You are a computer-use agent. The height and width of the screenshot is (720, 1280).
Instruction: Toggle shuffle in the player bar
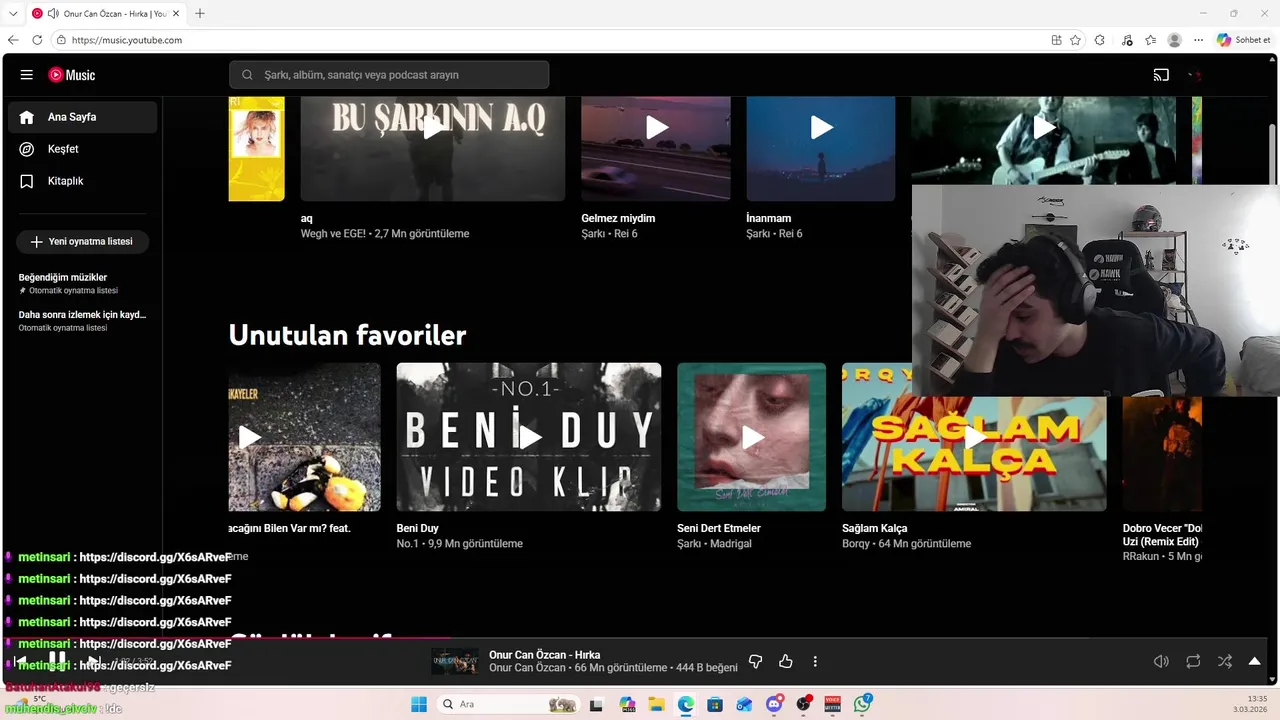click(x=1224, y=661)
